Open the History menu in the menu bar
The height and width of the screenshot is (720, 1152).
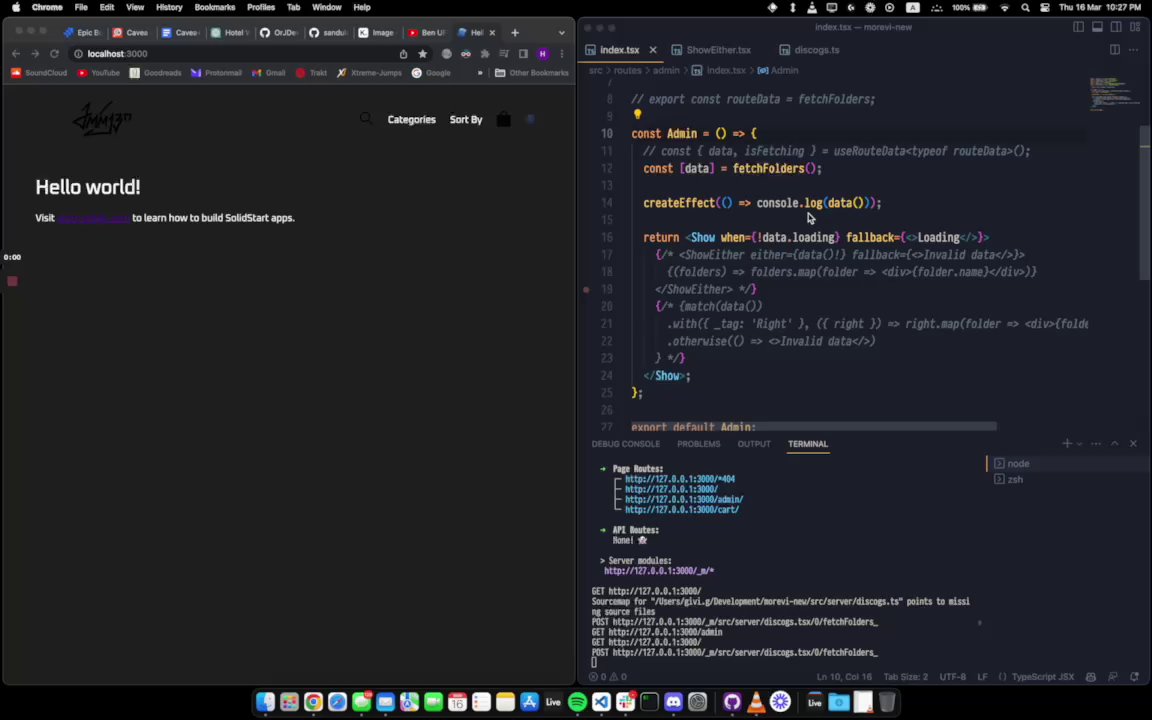[169, 7]
